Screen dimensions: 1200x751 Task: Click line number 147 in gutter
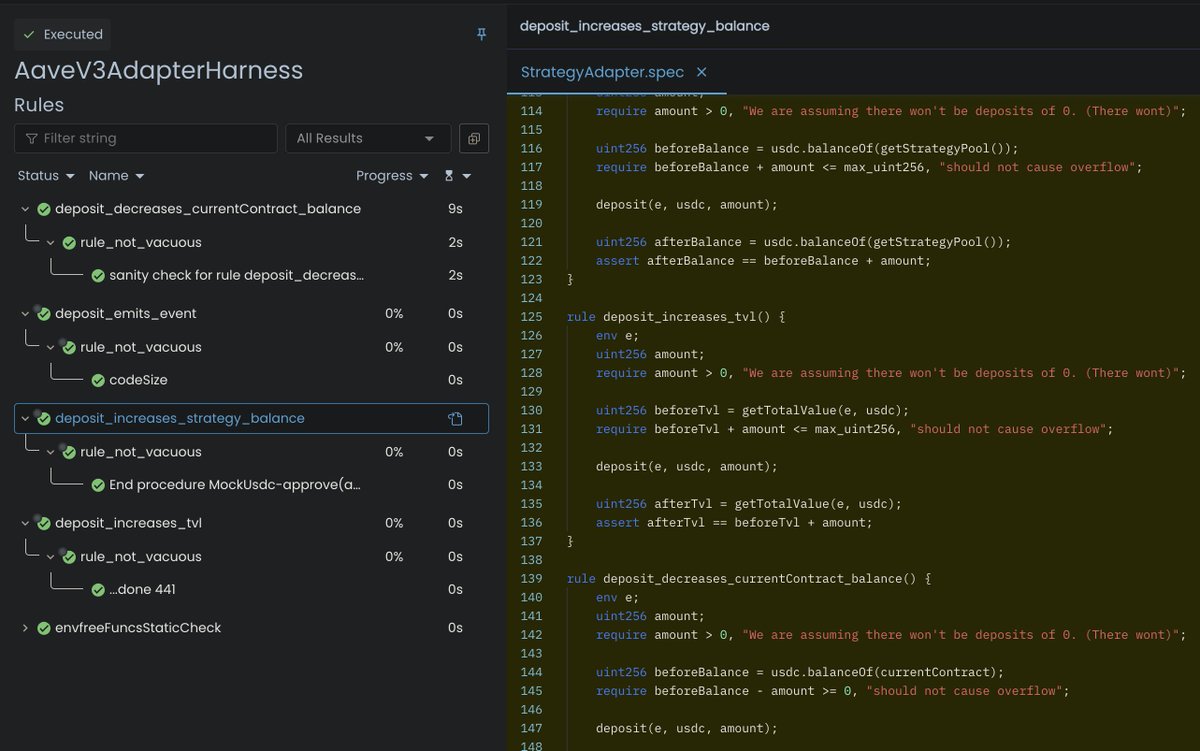click(530, 728)
